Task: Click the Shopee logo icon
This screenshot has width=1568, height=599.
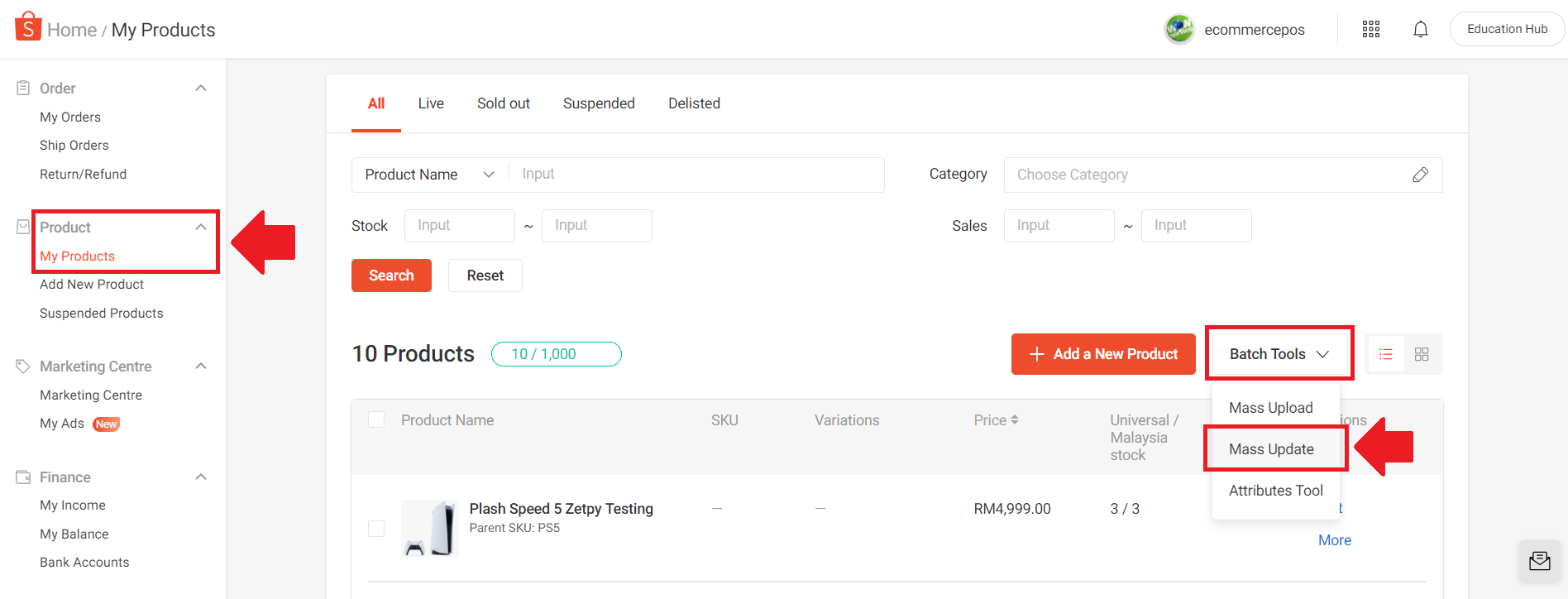Action: coord(28,26)
